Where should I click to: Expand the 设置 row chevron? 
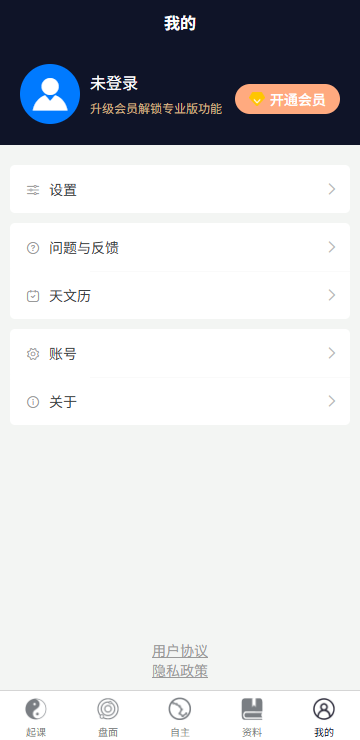[332, 189]
